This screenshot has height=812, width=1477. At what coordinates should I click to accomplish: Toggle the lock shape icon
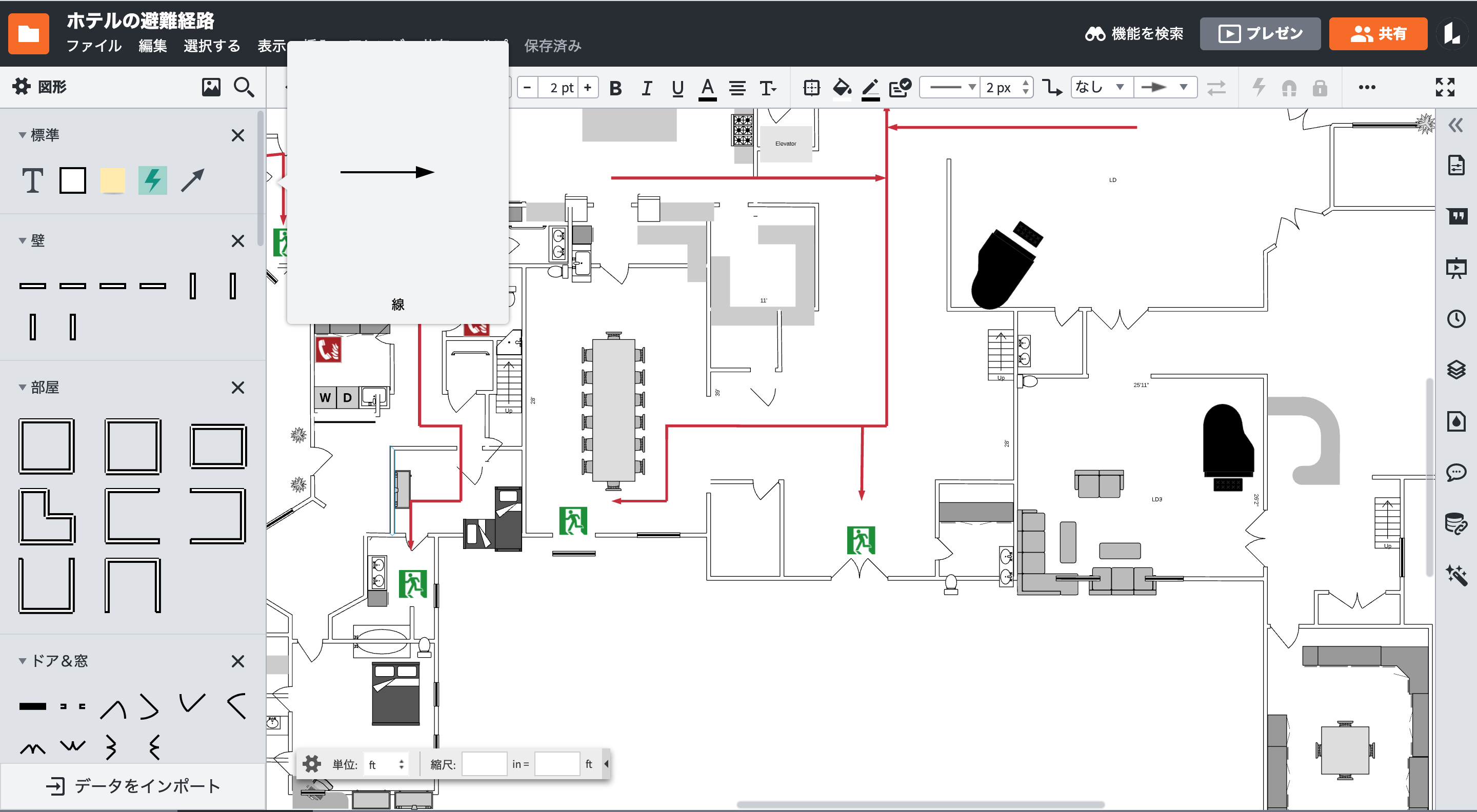point(1320,88)
